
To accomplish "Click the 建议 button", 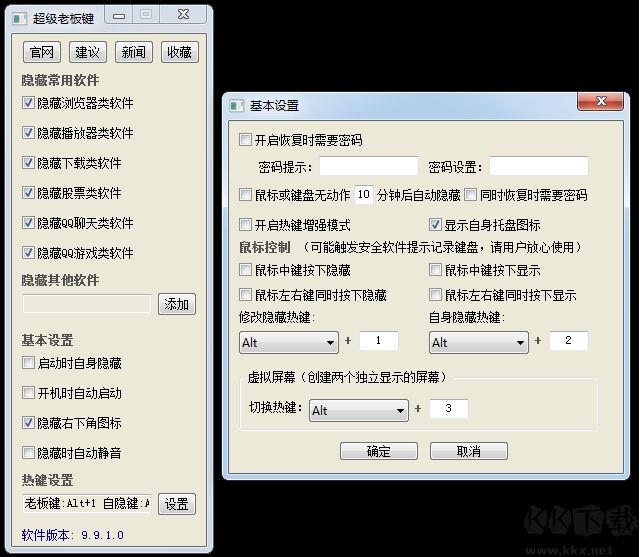I will tap(87, 52).
